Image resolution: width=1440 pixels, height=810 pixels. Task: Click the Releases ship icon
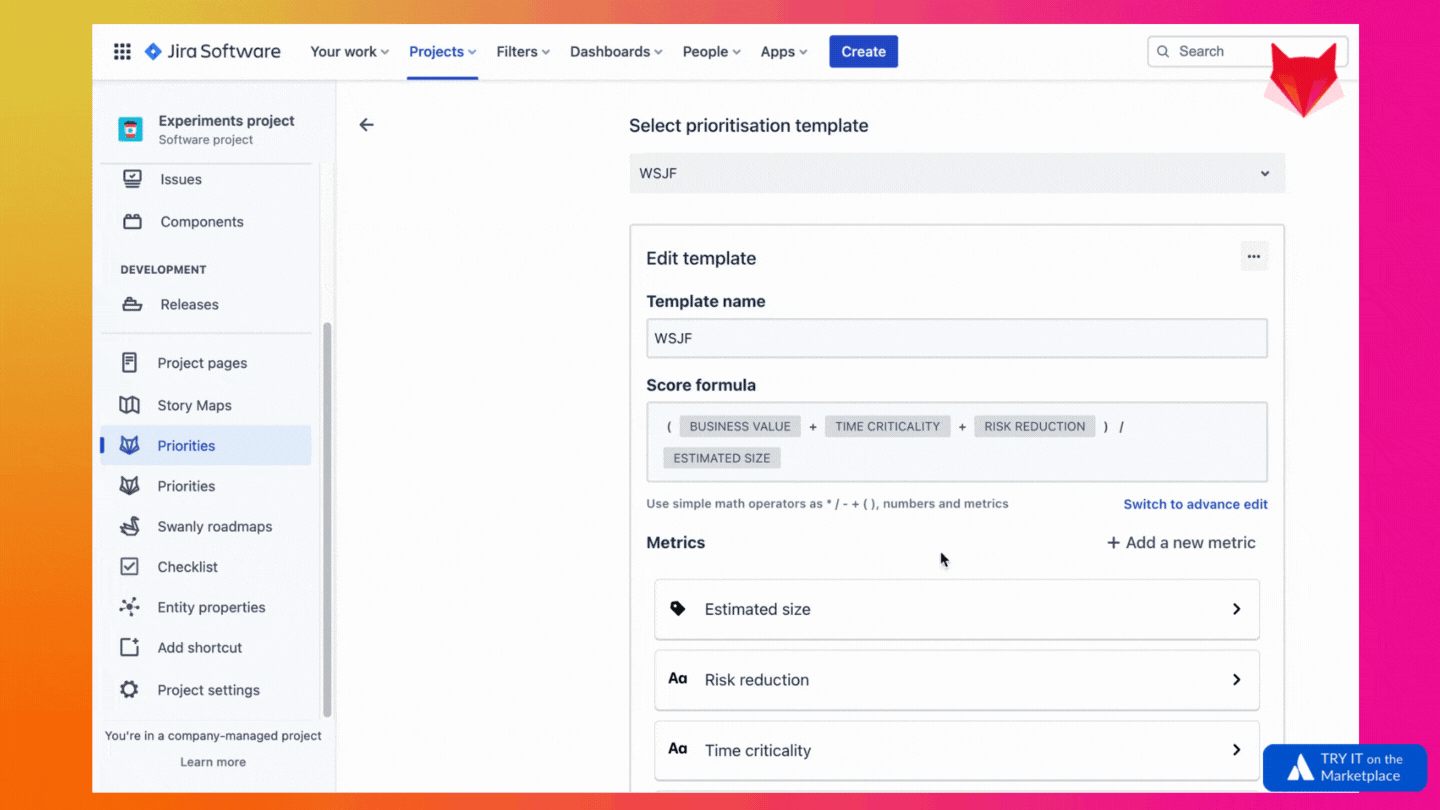pos(132,305)
